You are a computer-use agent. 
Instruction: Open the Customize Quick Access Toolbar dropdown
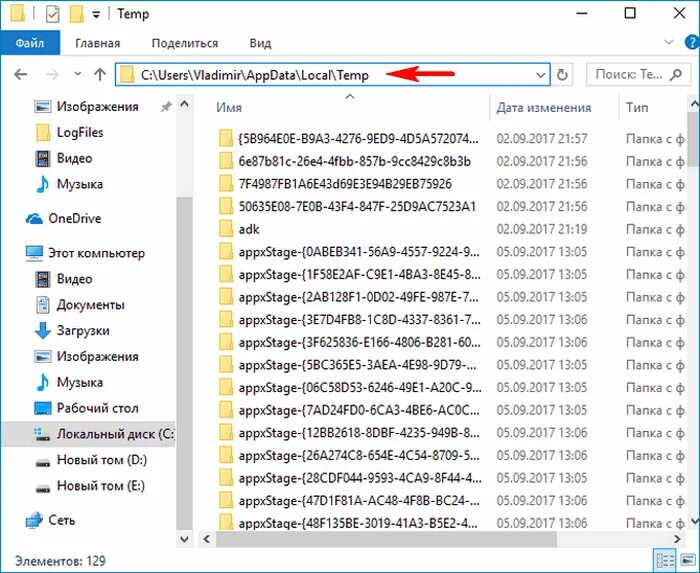click(x=96, y=15)
